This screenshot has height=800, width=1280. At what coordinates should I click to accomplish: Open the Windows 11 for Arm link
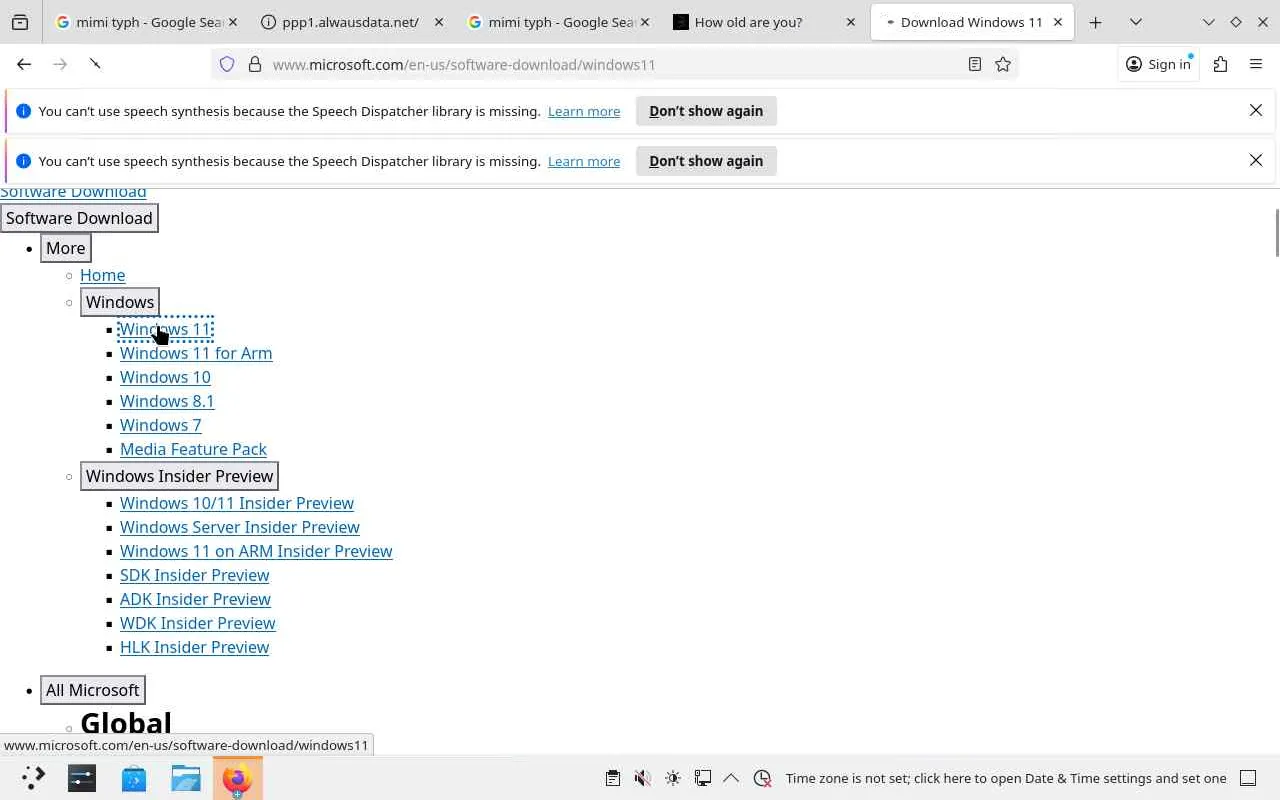[x=196, y=353]
